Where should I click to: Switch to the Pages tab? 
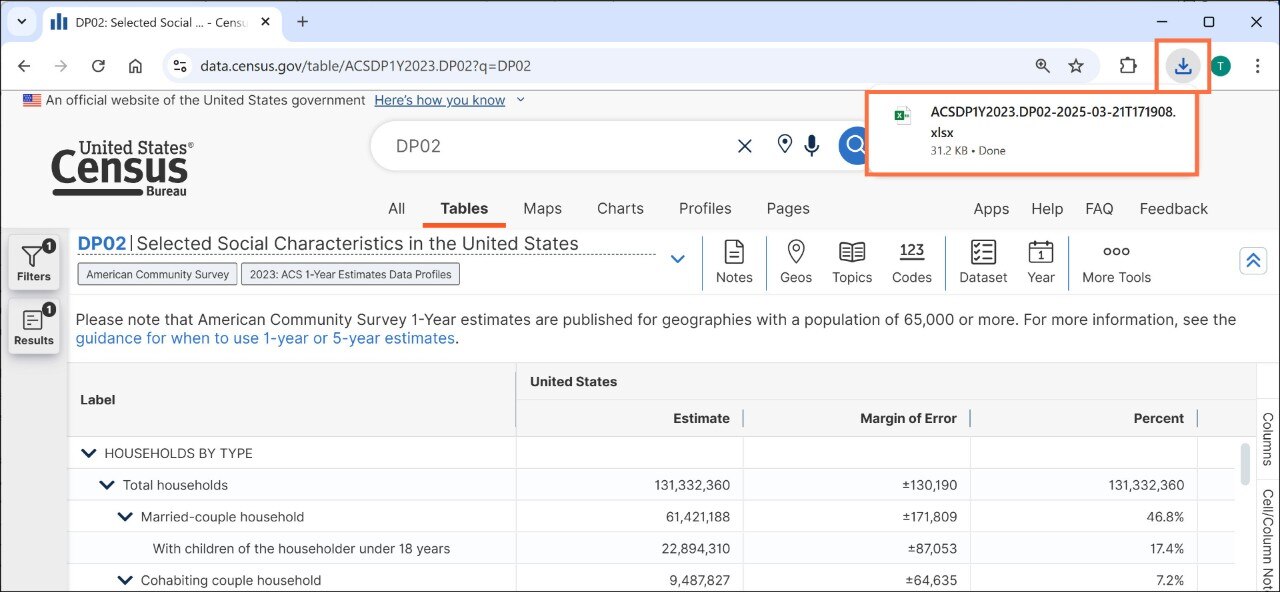[x=788, y=209]
